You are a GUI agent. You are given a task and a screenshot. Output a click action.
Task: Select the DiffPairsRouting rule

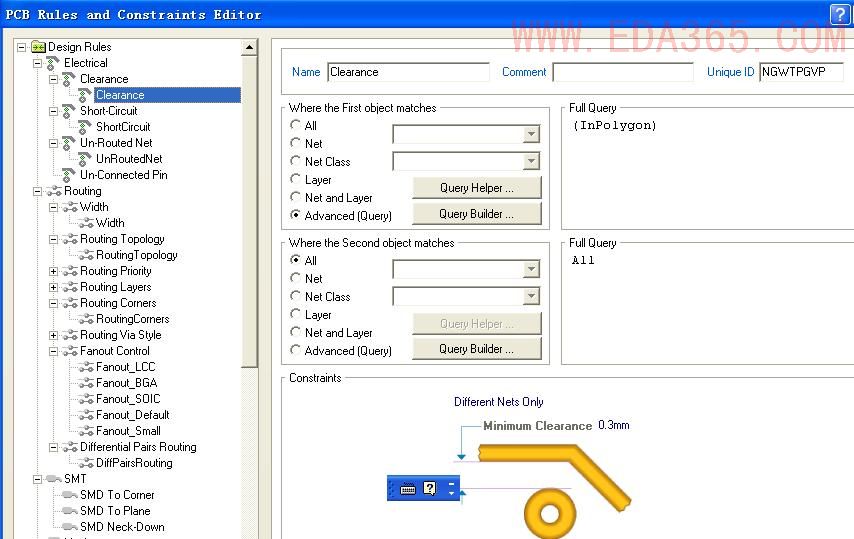click(x=134, y=463)
